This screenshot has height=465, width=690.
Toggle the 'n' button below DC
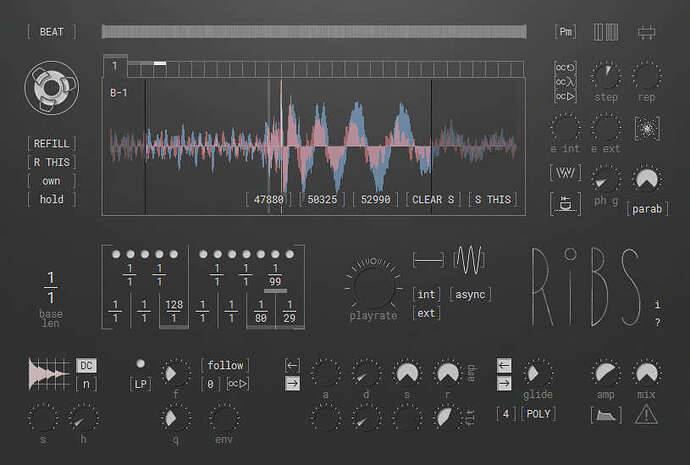86,384
